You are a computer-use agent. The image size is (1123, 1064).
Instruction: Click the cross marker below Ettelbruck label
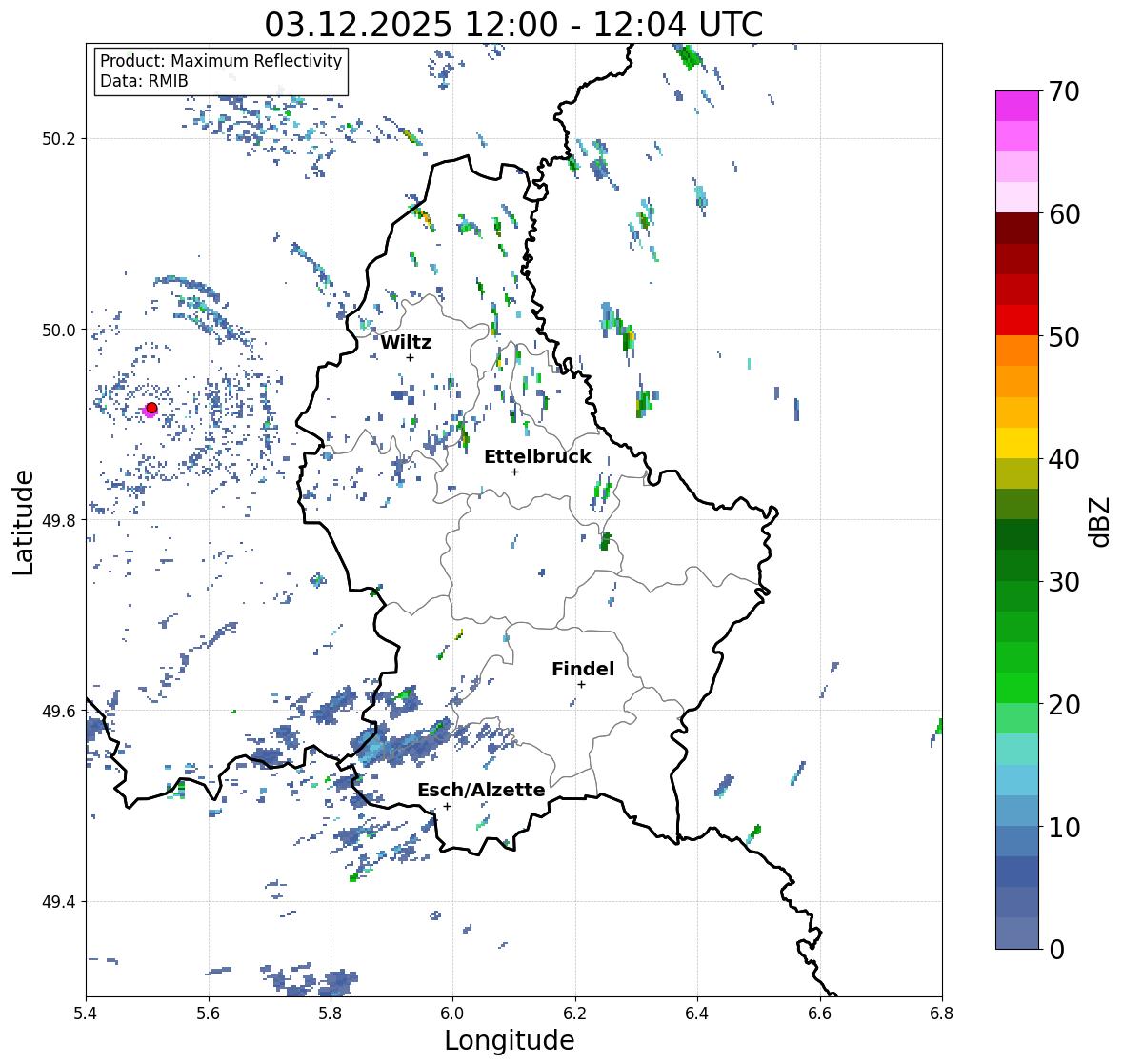click(514, 472)
